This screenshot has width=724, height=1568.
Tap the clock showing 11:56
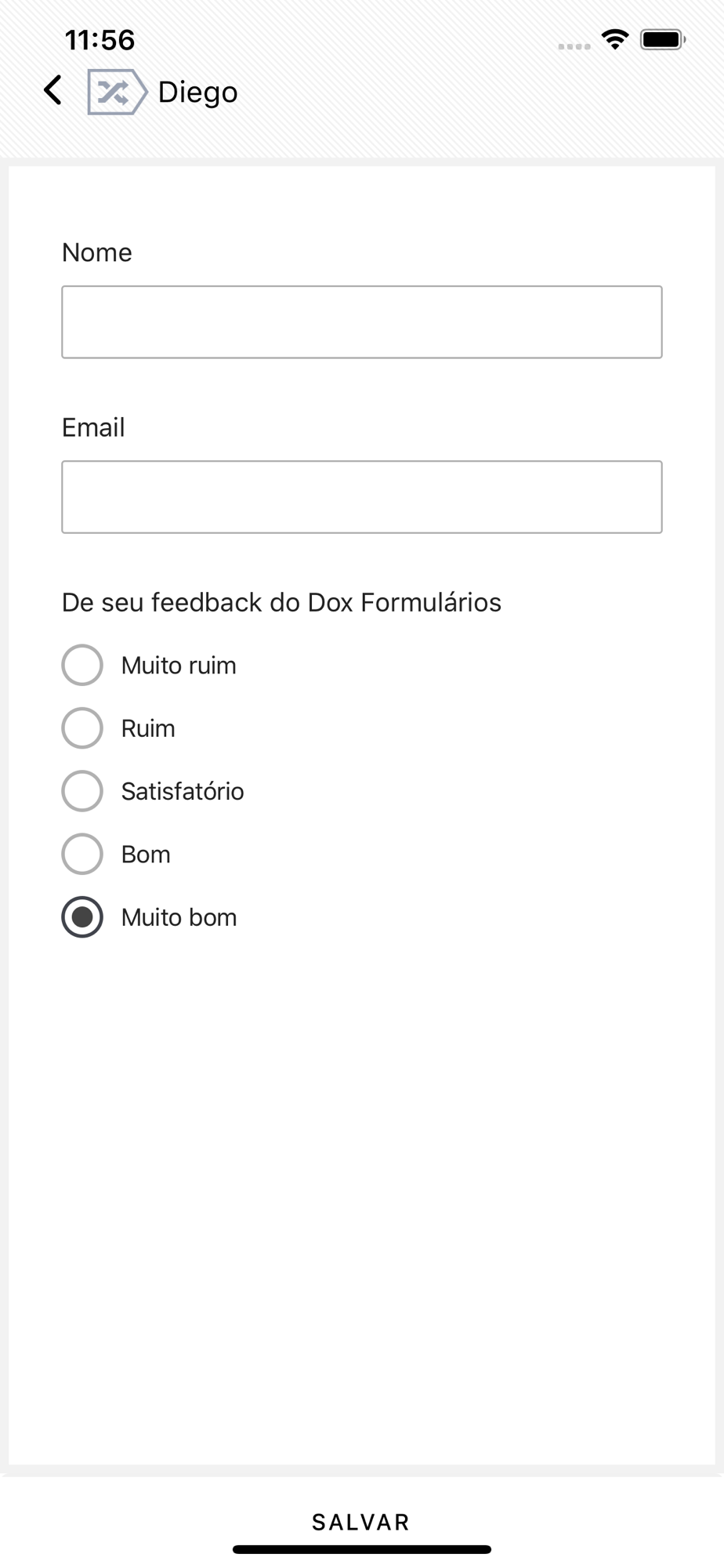coord(100,40)
